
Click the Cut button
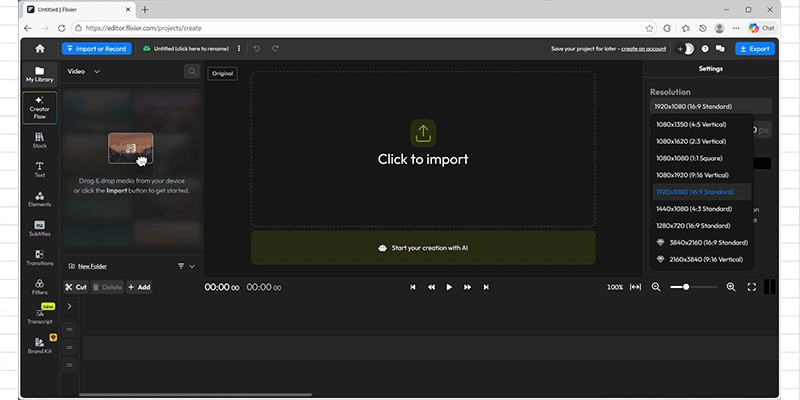pyautogui.click(x=76, y=287)
